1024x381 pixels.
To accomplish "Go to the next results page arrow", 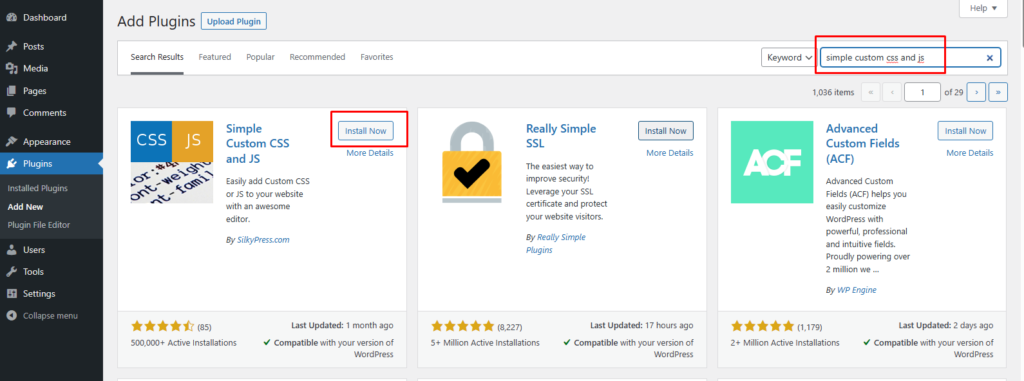I will coord(976,92).
